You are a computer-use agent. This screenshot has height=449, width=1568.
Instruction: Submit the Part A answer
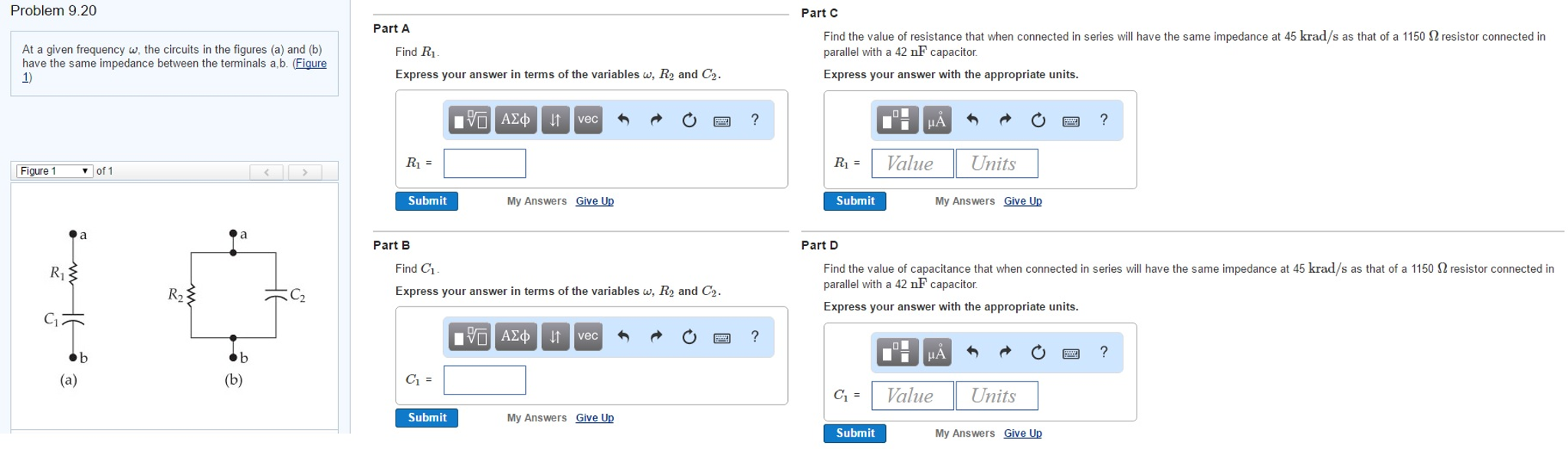click(426, 201)
